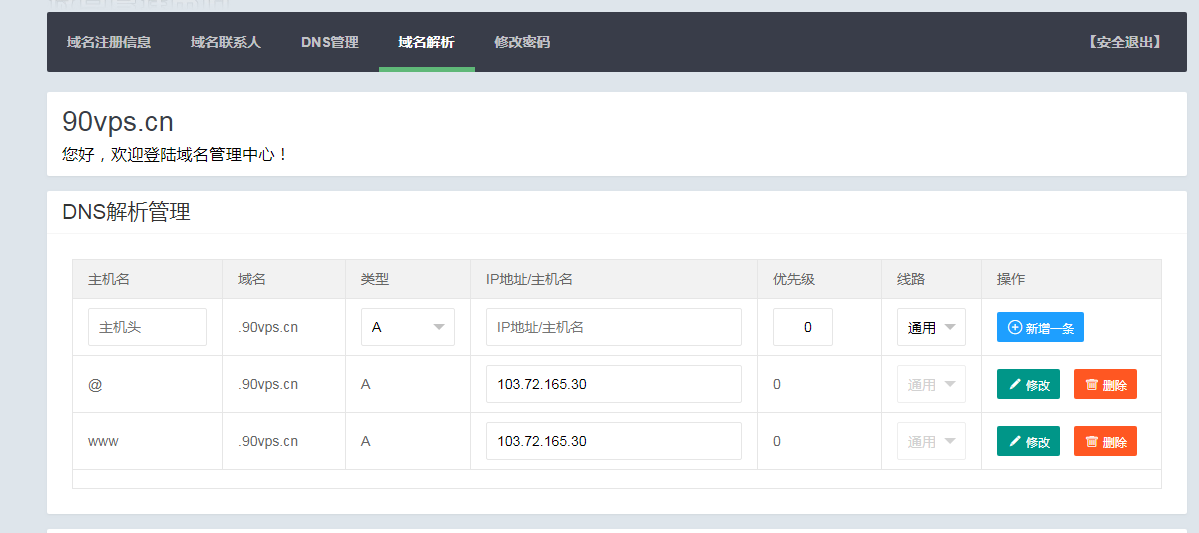This screenshot has width=1199, height=533.
Task: Click the empty IP地址/主机名 input field
Action: coord(613,327)
